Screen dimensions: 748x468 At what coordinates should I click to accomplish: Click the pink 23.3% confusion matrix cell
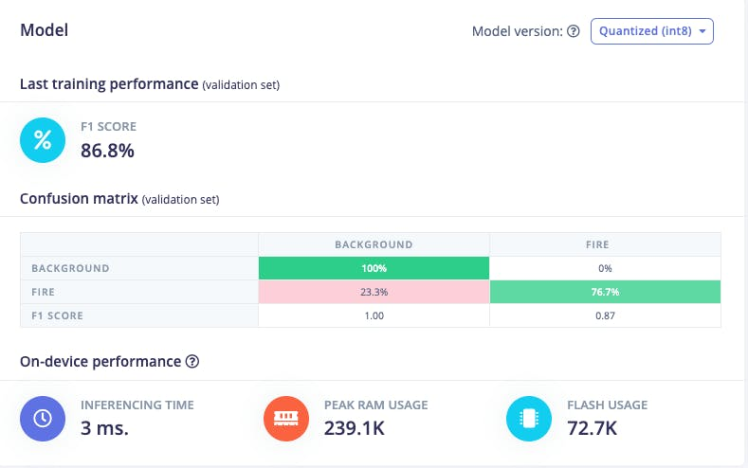pyautogui.click(x=374, y=292)
